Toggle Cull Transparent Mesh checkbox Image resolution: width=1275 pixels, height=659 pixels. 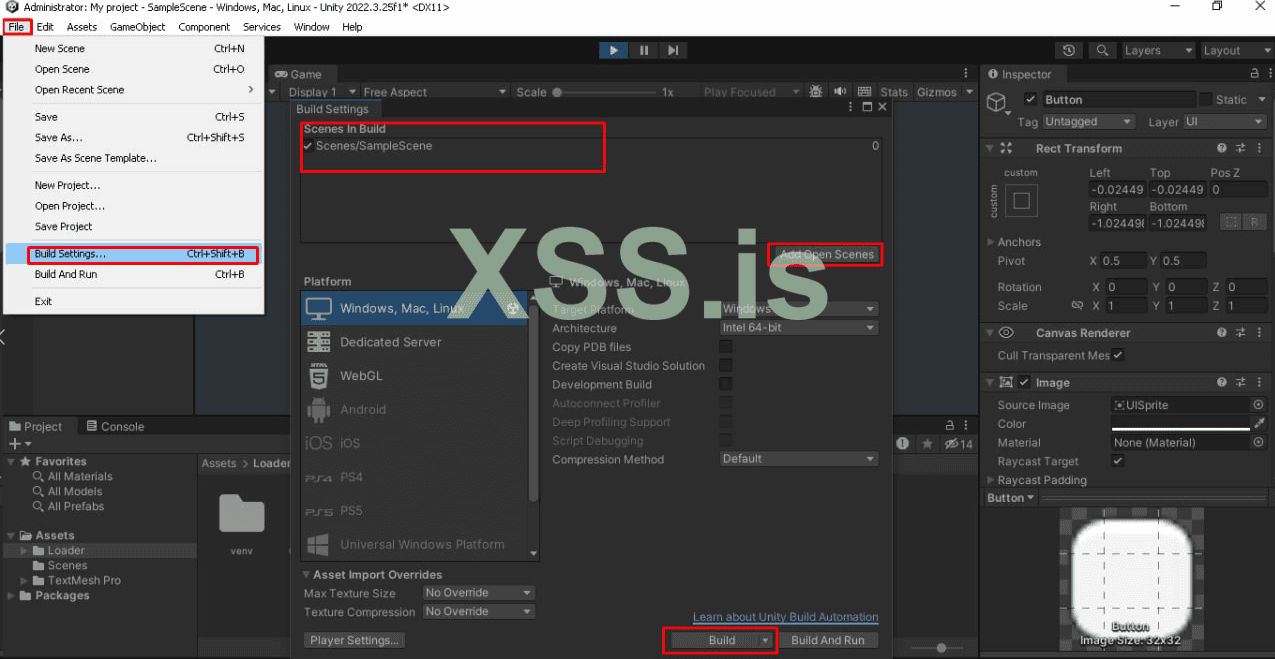[x=1118, y=355]
